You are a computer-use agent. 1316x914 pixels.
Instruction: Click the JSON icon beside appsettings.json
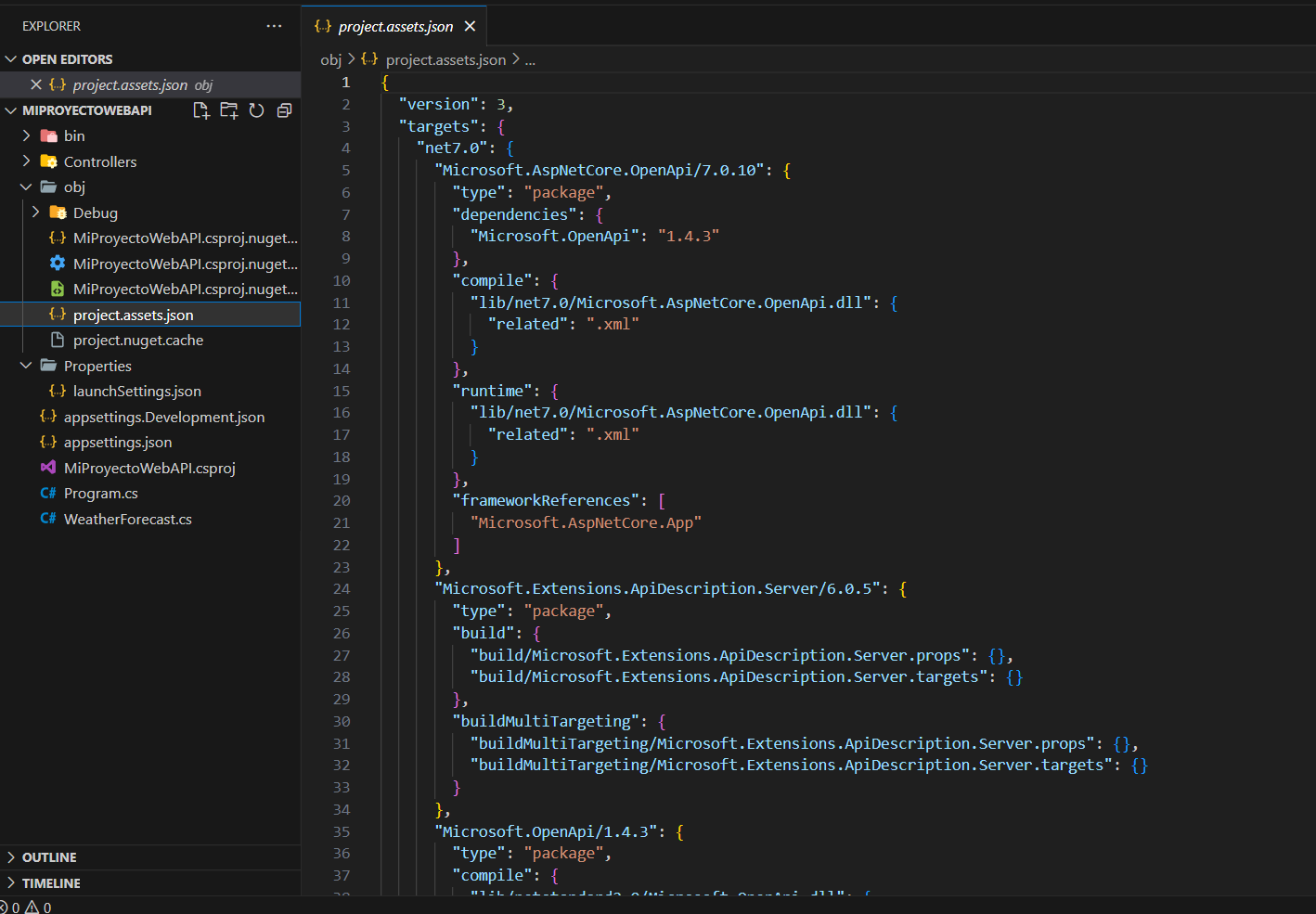tap(48, 442)
